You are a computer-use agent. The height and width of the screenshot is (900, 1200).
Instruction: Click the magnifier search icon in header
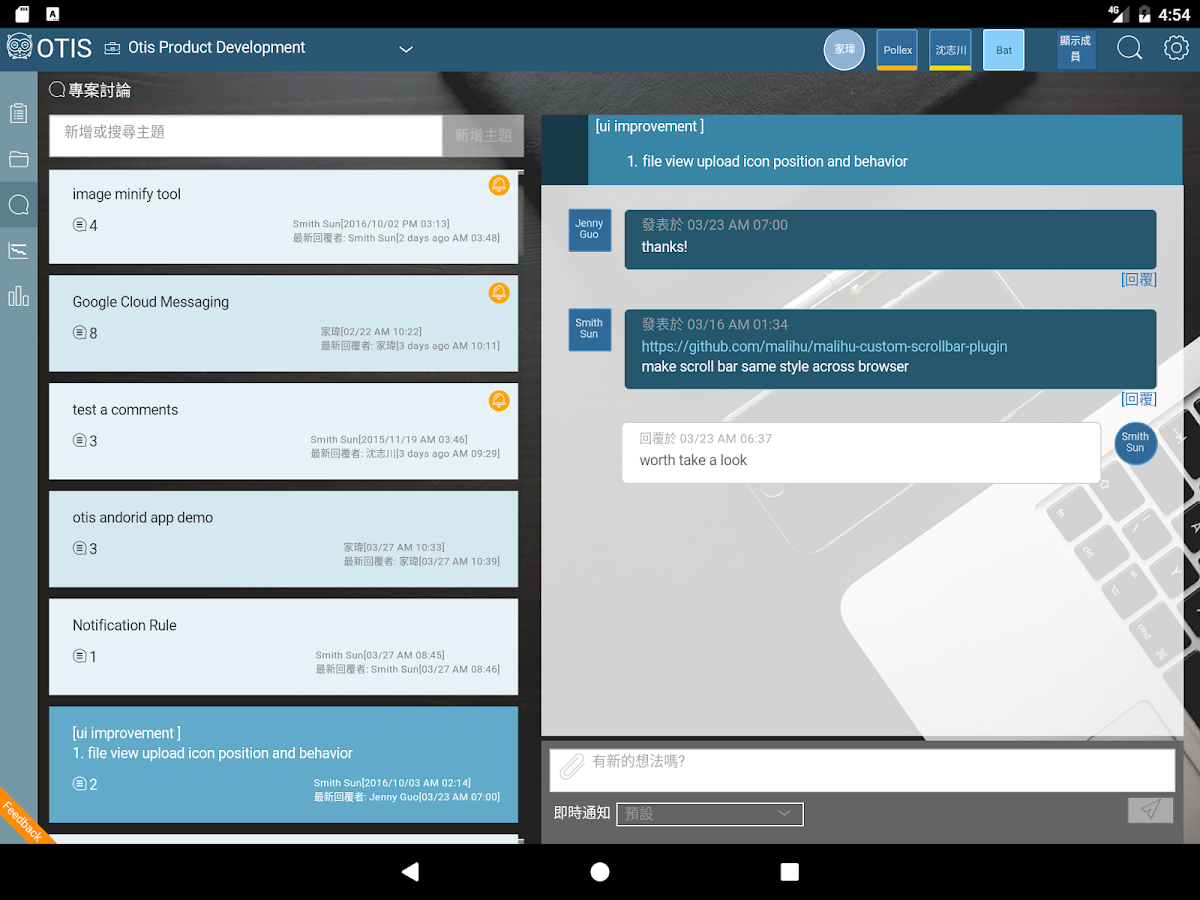coord(1129,48)
